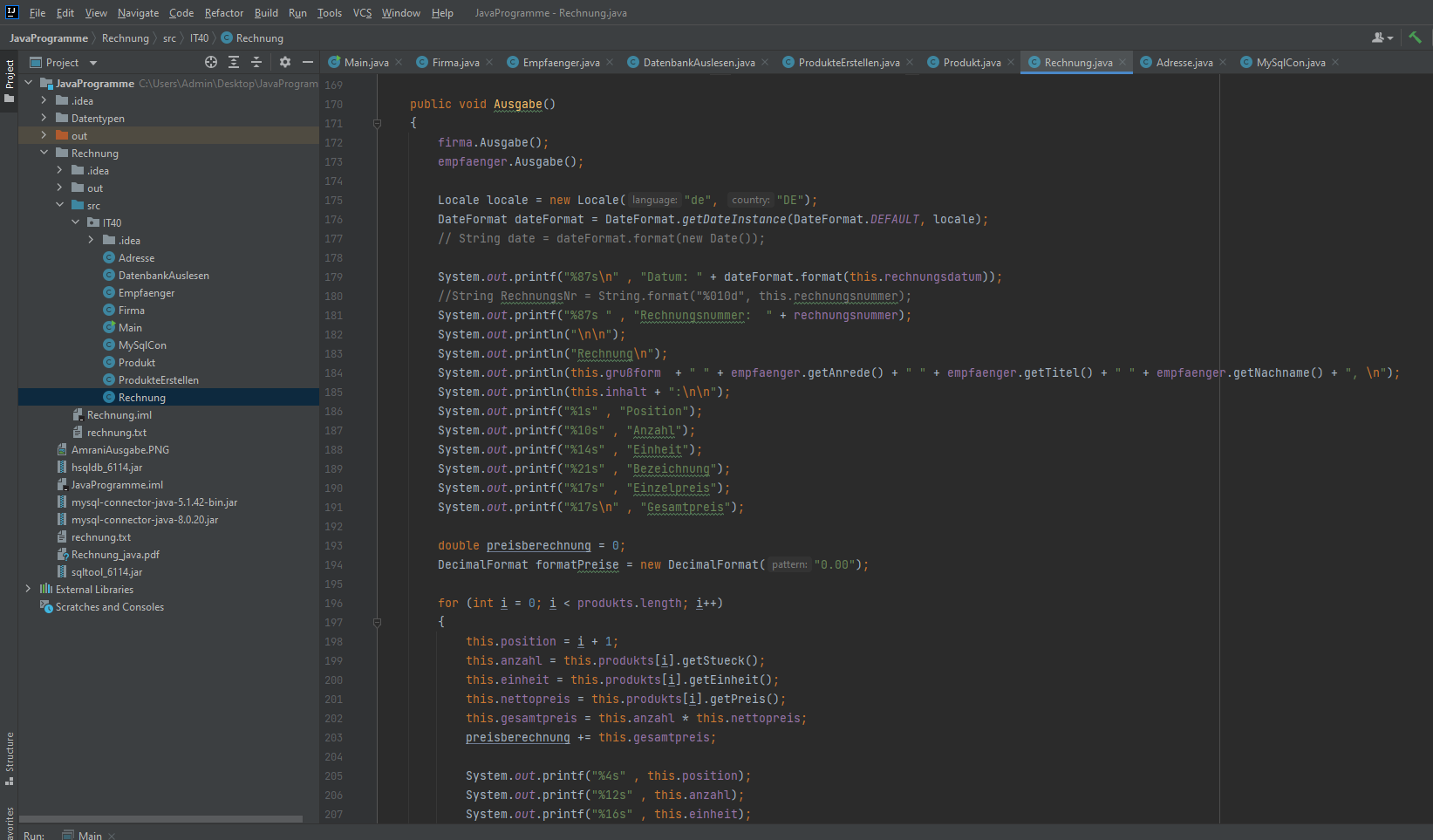The image size is (1433, 840).
Task: Toggle the Structure tool window stripe button
Action: [10, 759]
